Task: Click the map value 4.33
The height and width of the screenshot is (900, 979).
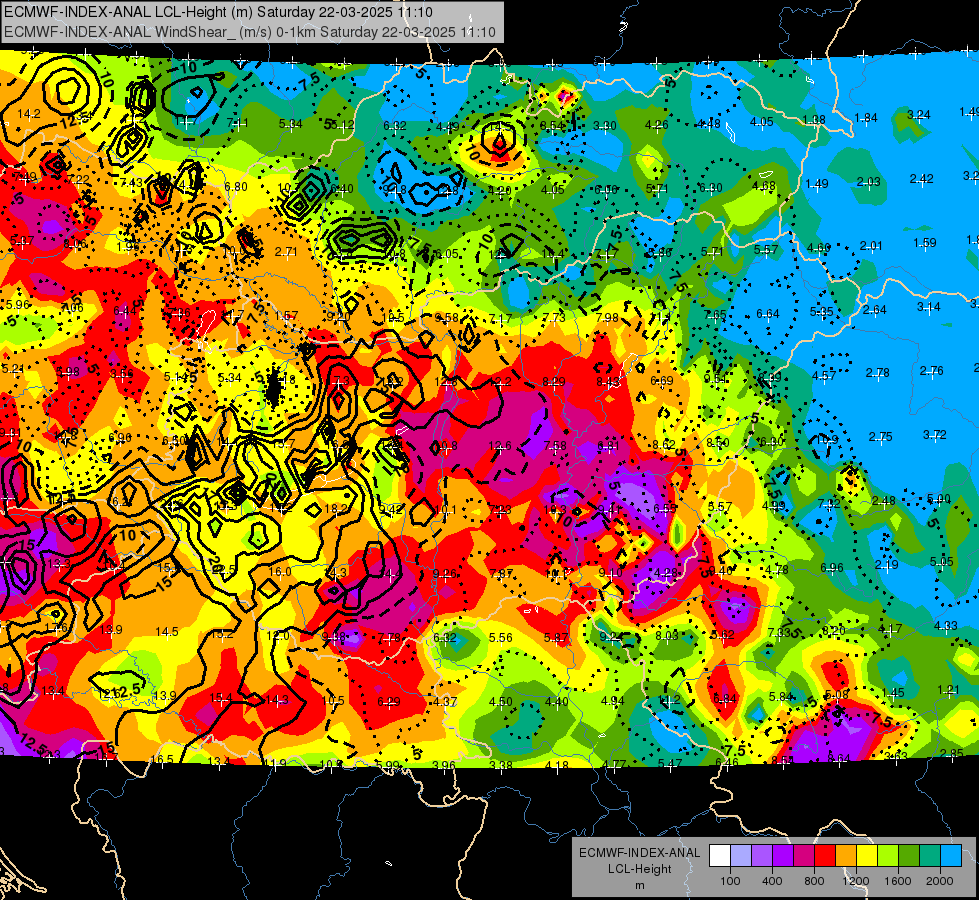Action: tap(945, 625)
